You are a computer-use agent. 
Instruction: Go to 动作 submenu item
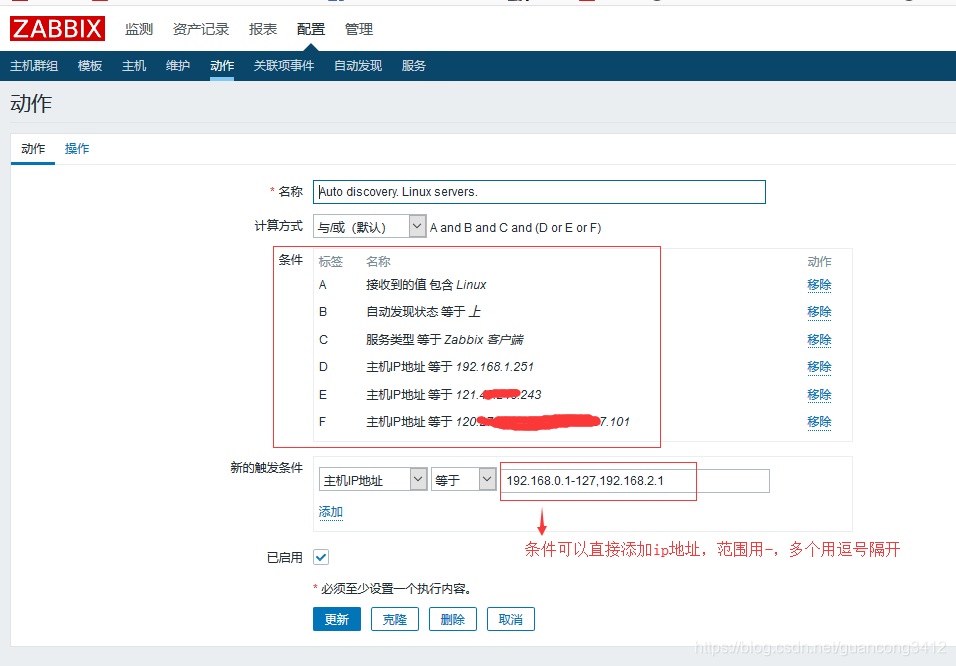(x=222, y=66)
